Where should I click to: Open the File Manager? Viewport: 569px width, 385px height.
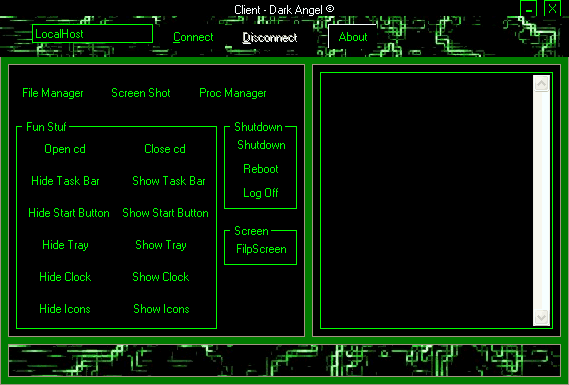[53, 93]
